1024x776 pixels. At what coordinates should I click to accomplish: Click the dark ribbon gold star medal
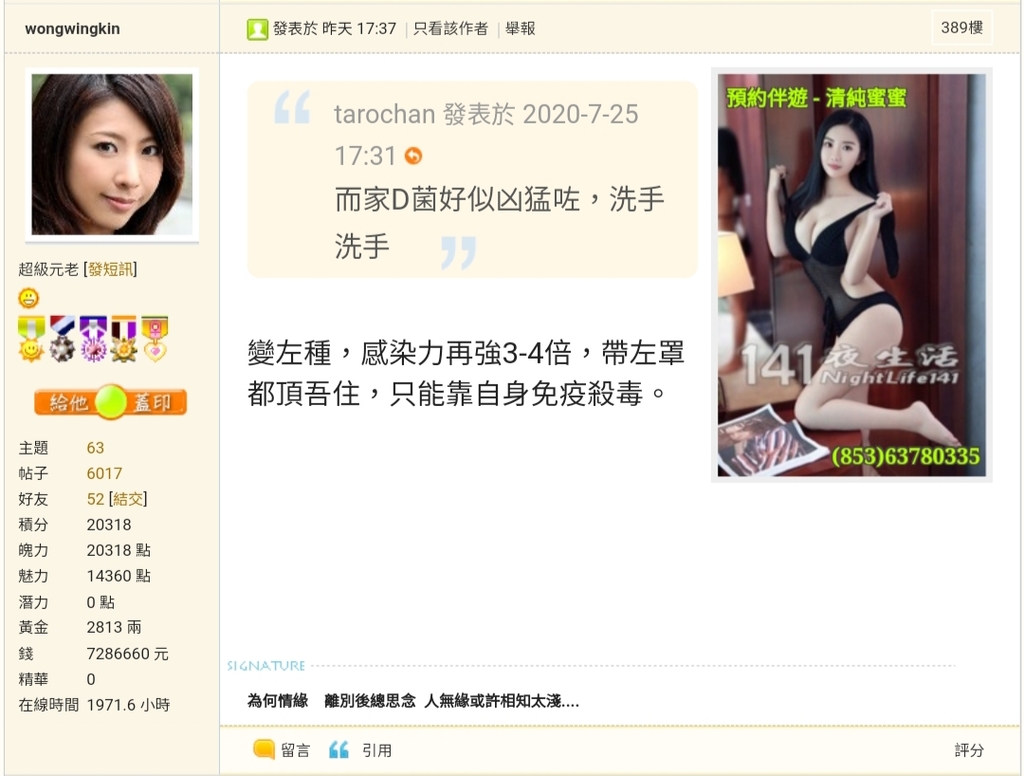point(124,339)
